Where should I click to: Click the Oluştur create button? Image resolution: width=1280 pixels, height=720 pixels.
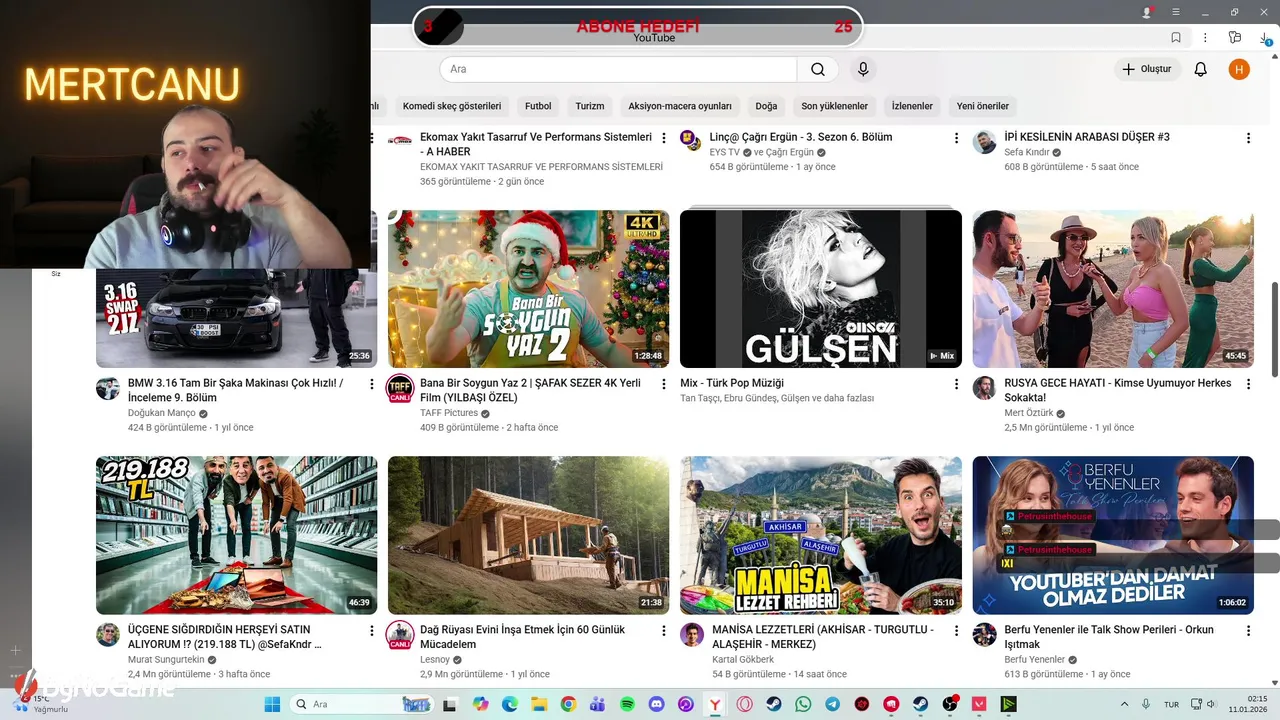1147,69
